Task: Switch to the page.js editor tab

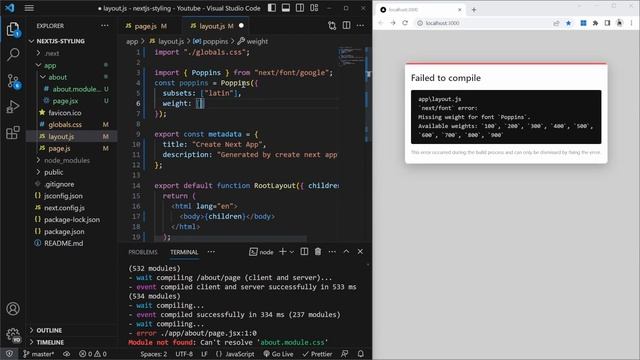Action: (x=146, y=26)
